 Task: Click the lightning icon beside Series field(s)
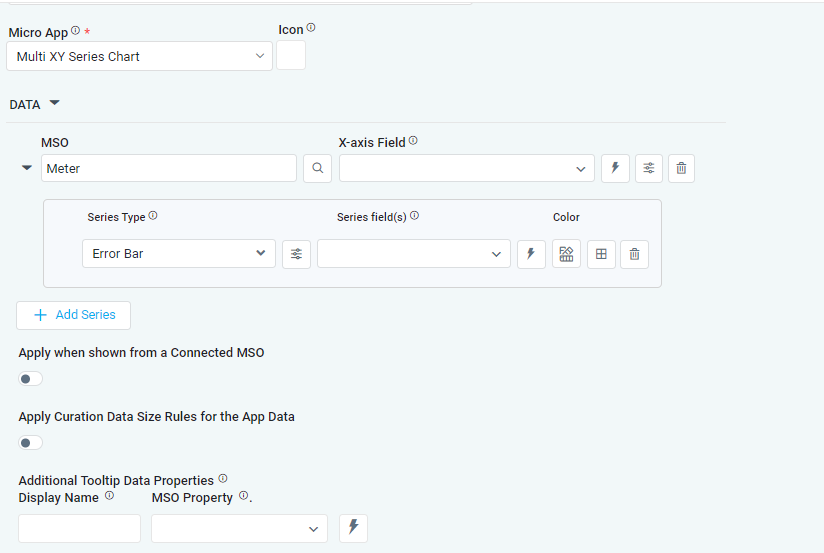click(x=531, y=254)
